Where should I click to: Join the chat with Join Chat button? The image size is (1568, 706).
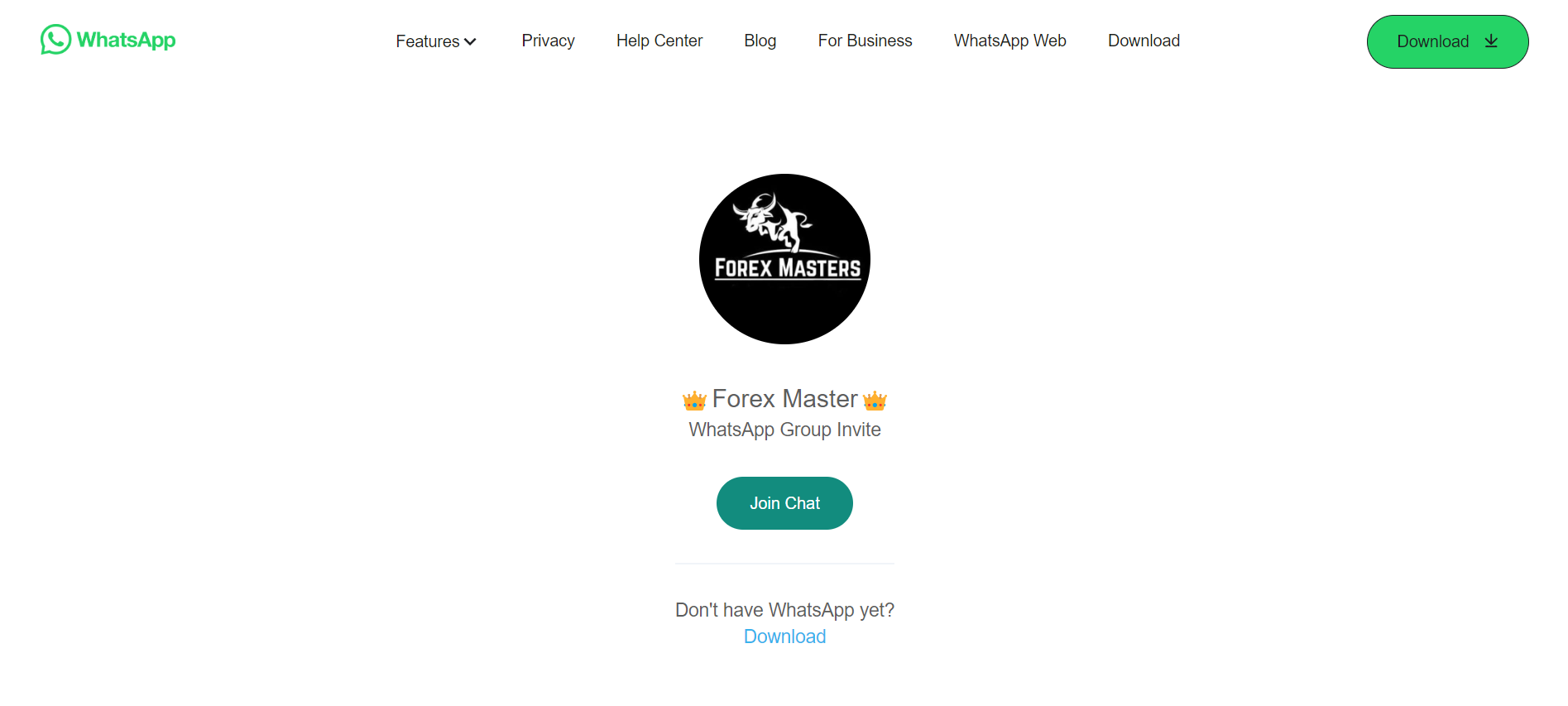(x=784, y=503)
